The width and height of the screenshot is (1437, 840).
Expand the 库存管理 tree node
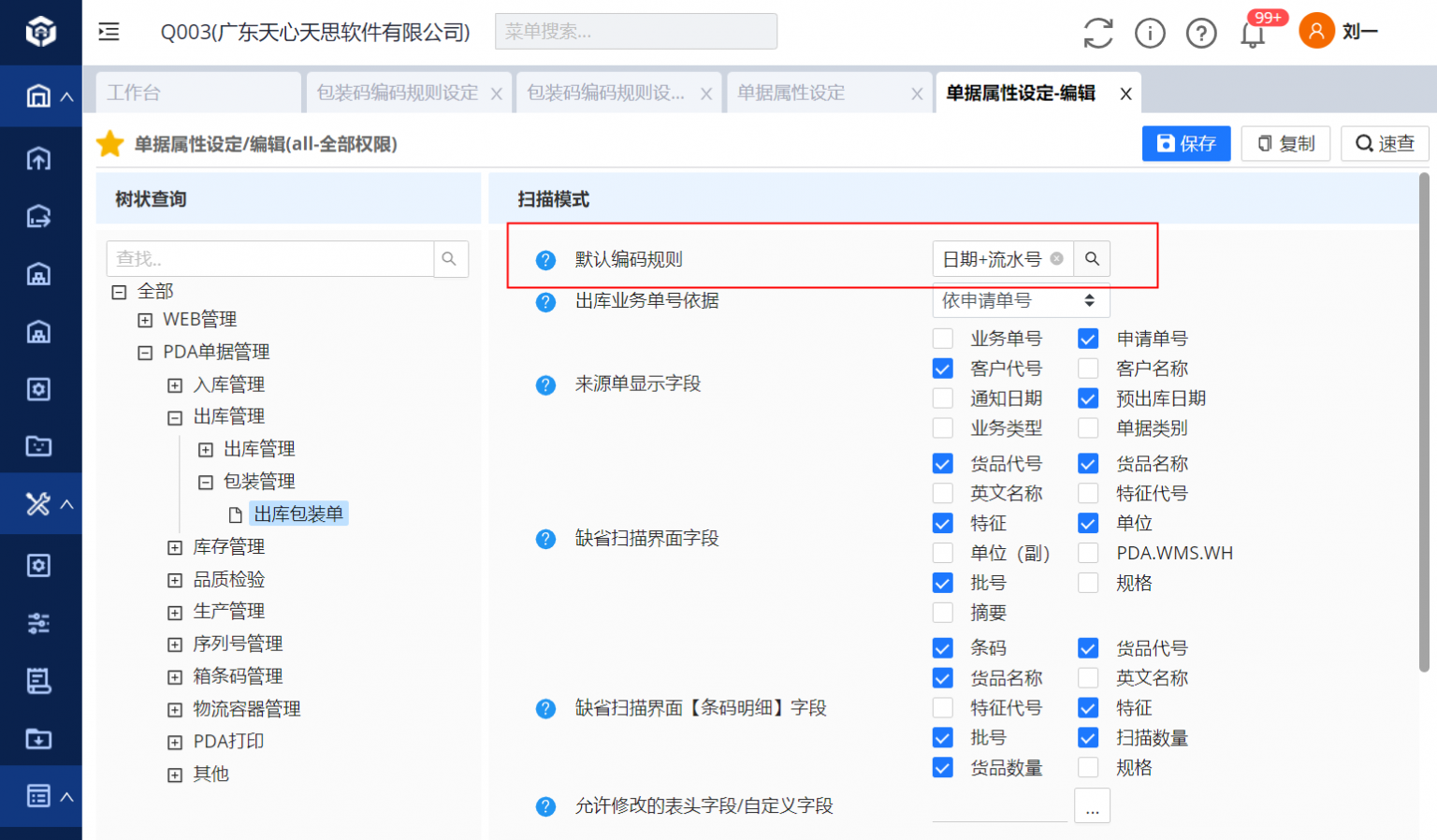point(175,547)
